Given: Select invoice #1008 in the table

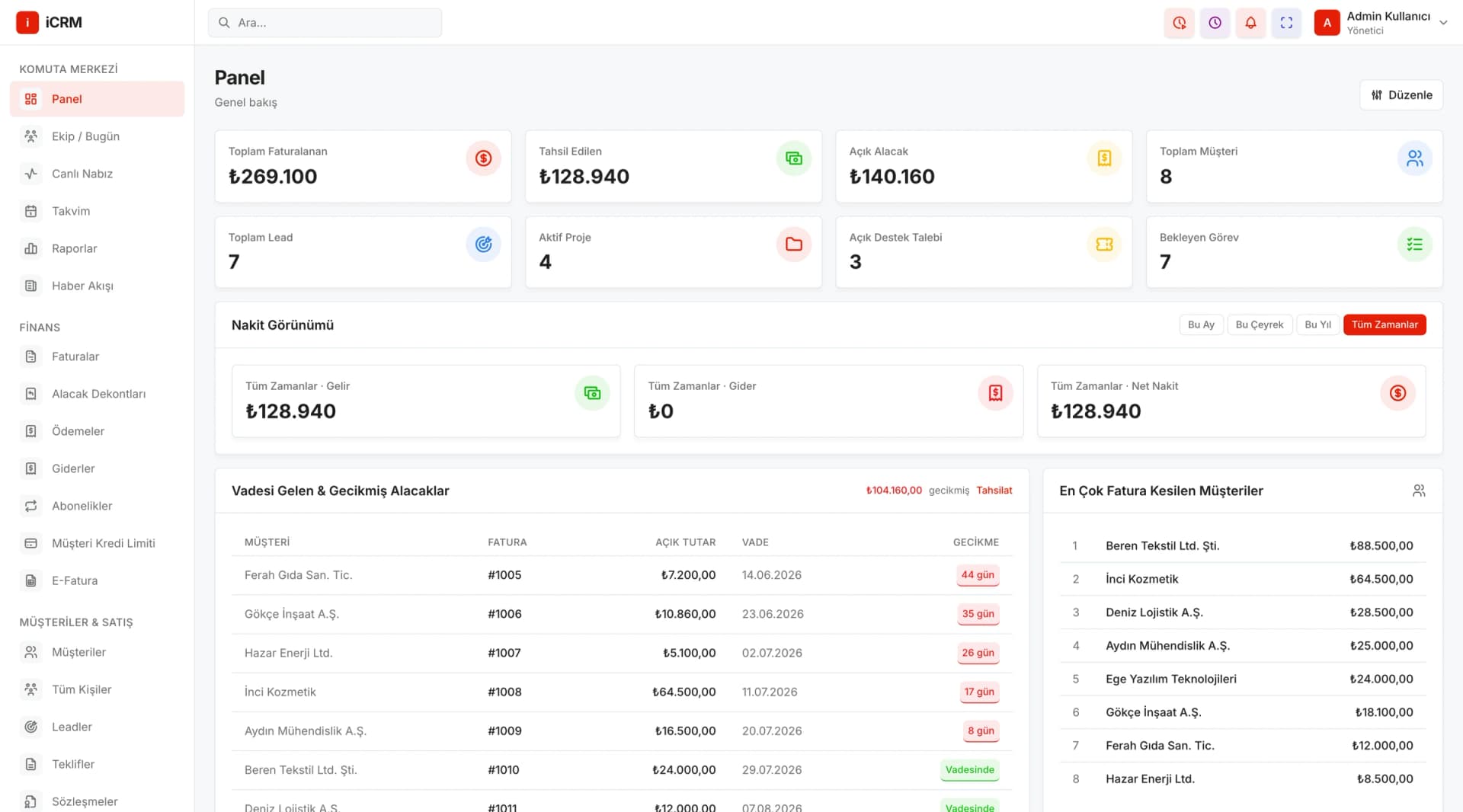Looking at the screenshot, I should pyautogui.click(x=504, y=692).
